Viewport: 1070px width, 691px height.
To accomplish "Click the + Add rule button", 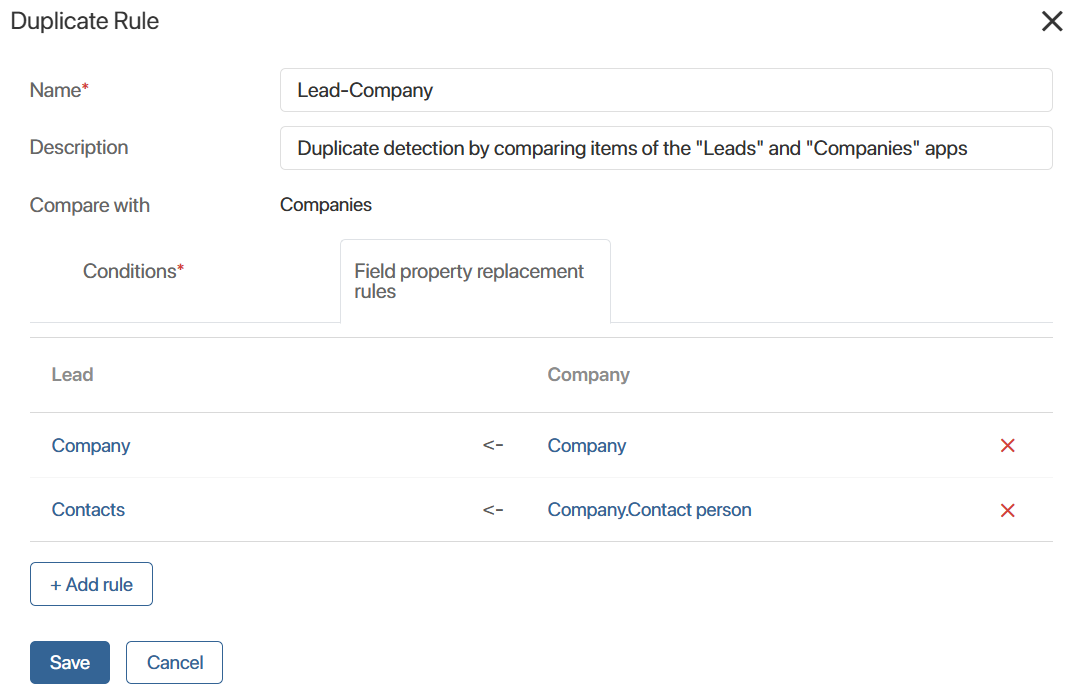I will click(x=91, y=584).
